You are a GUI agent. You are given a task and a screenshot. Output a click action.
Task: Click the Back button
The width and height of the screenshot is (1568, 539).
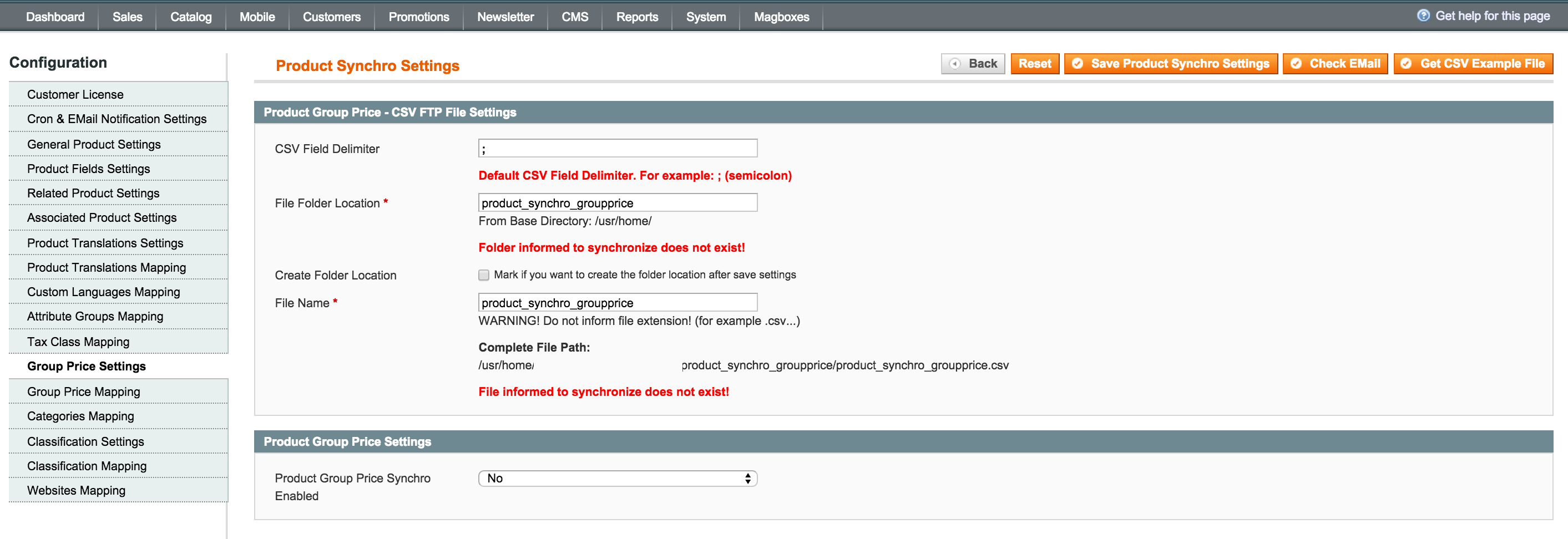click(973, 63)
